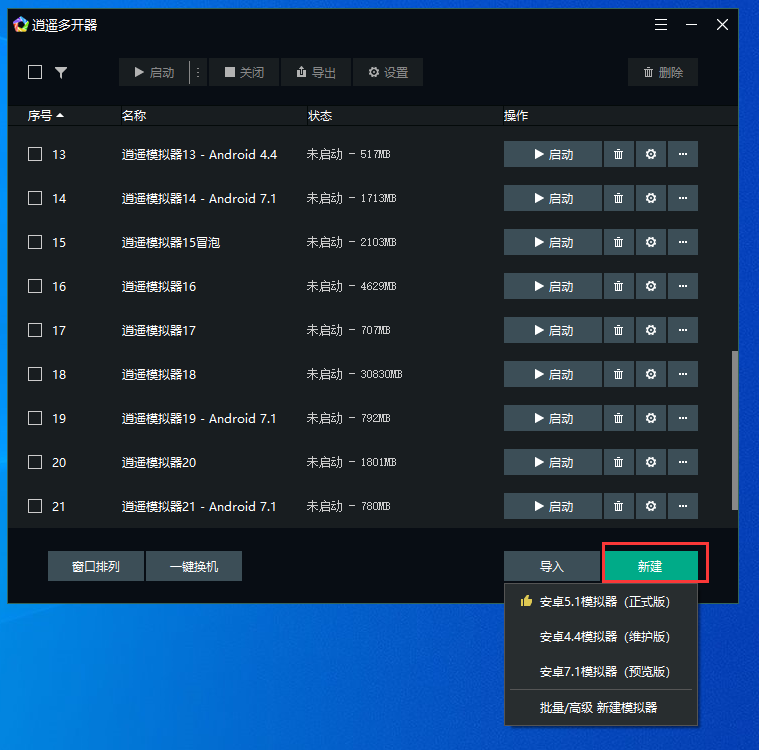The width and height of the screenshot is (759, 750).
Task: Open the hamburger menu in title bar
Action: tap(661, 25)
